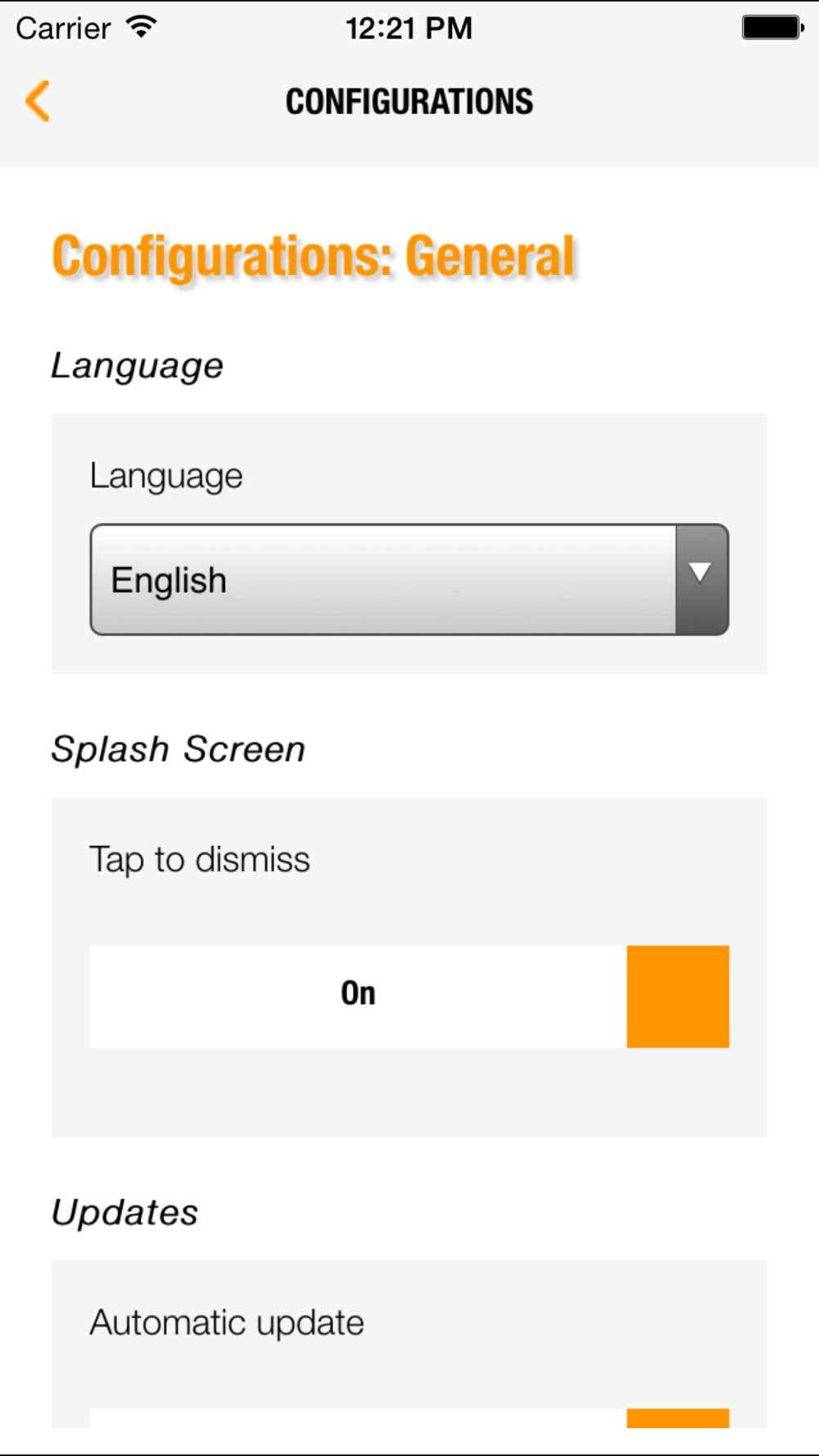Click the Language dropdown arrow button
The width and height of the screenshot is (819, 1456).
(x=702, y=580)
